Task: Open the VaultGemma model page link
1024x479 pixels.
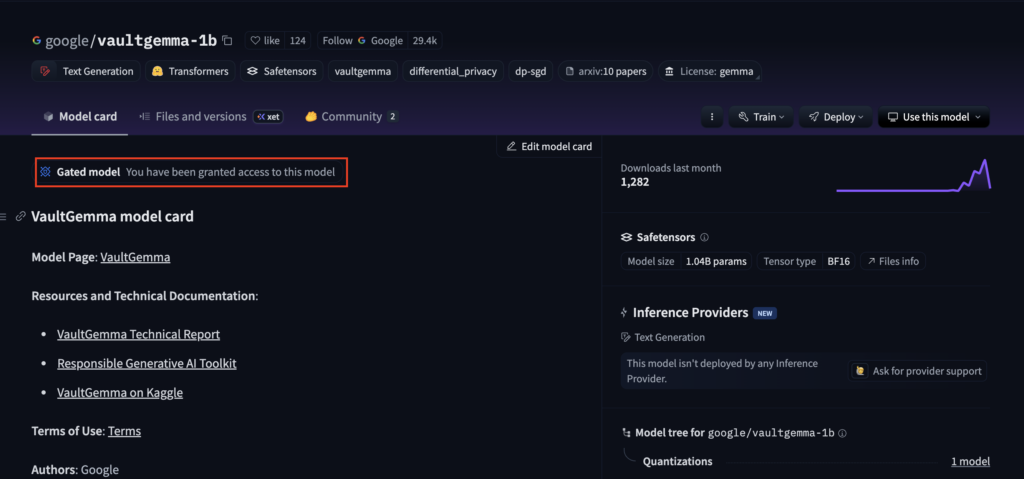Action: point(135,257)
